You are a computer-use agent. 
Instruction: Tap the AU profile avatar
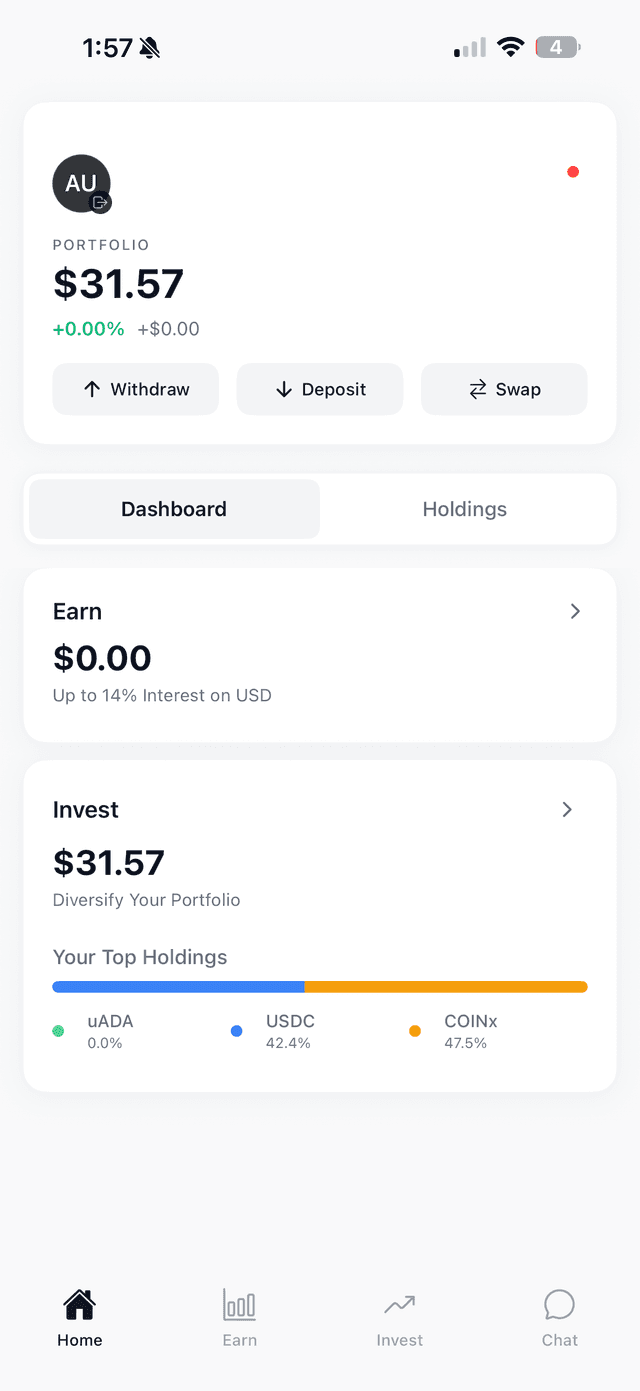pyautogui.click(x=79, y=182)
